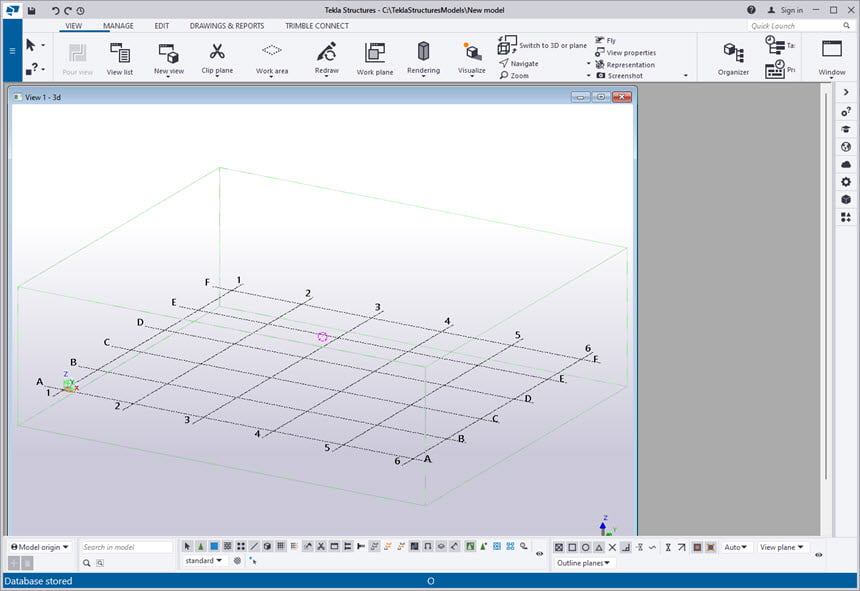Click the Clip plane scissors icon
860x591 pixels.
click(217, 52)
